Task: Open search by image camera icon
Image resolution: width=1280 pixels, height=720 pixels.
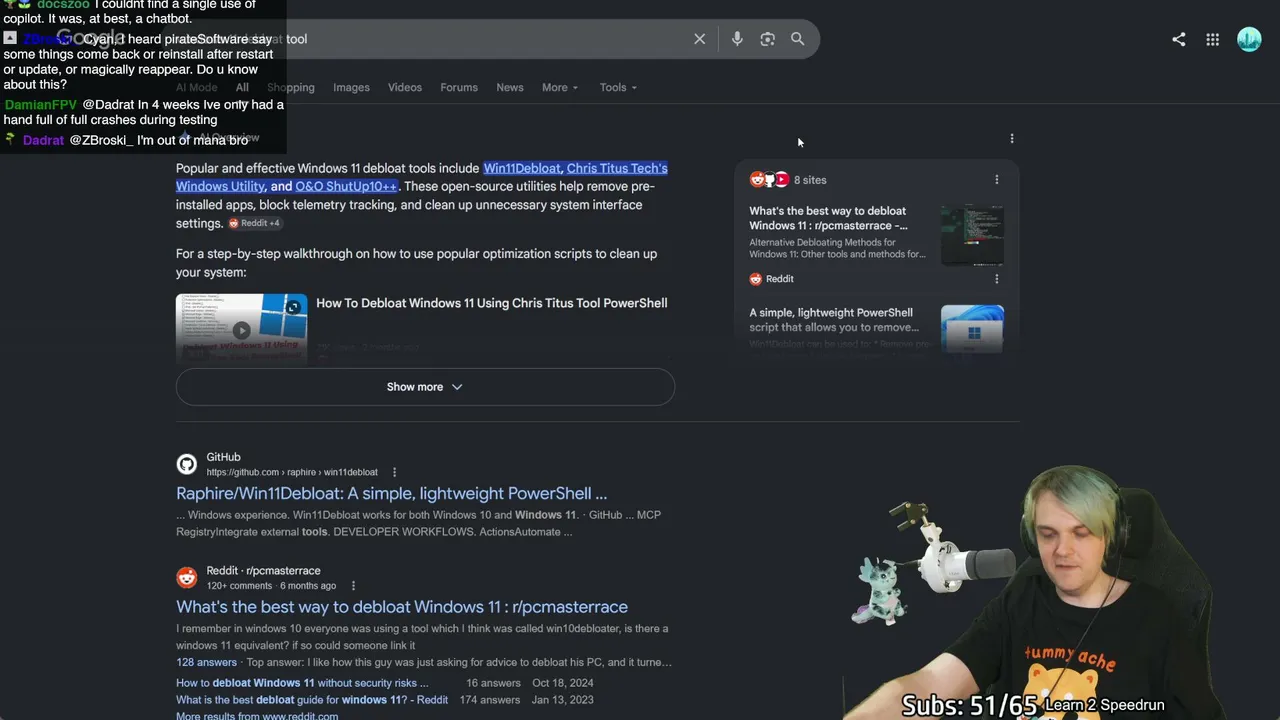Action: pos(767,39)
